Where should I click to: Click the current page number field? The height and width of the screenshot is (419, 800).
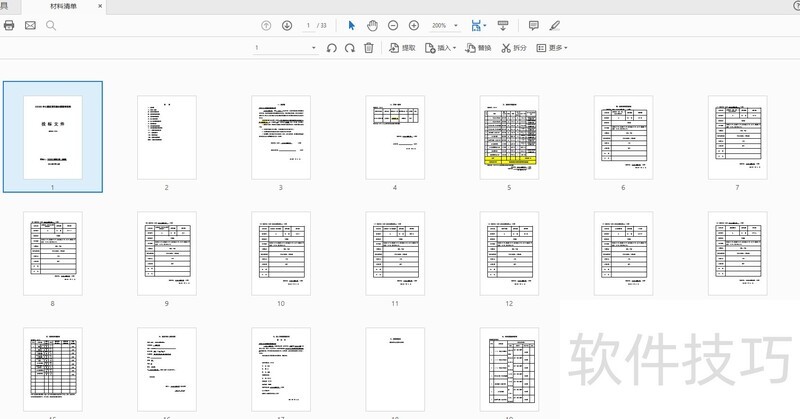click(x=308, y=26)
